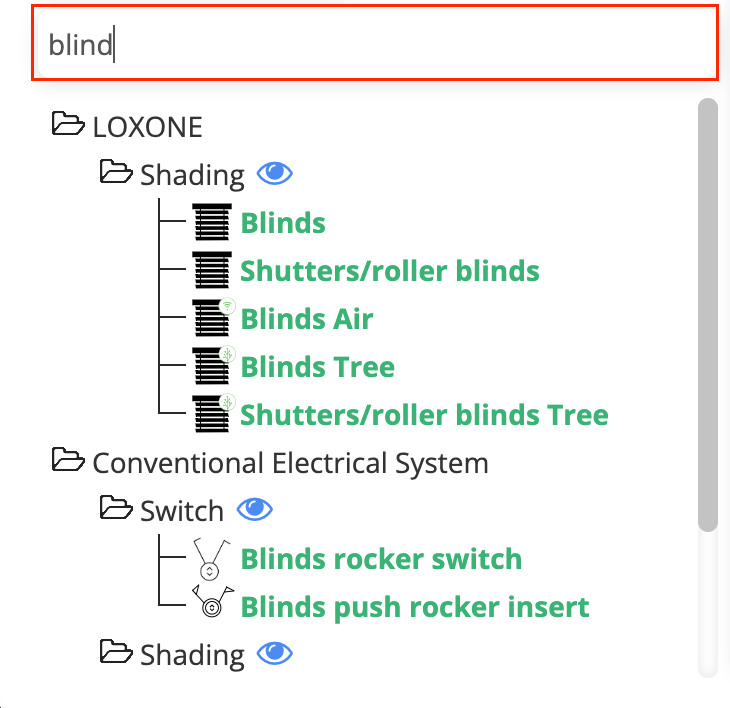Click the Shutters/roller blinds icon
Image resolution: width=730 pixels, height=708 pixels.
pyautogui.click(x=211, y=270)
